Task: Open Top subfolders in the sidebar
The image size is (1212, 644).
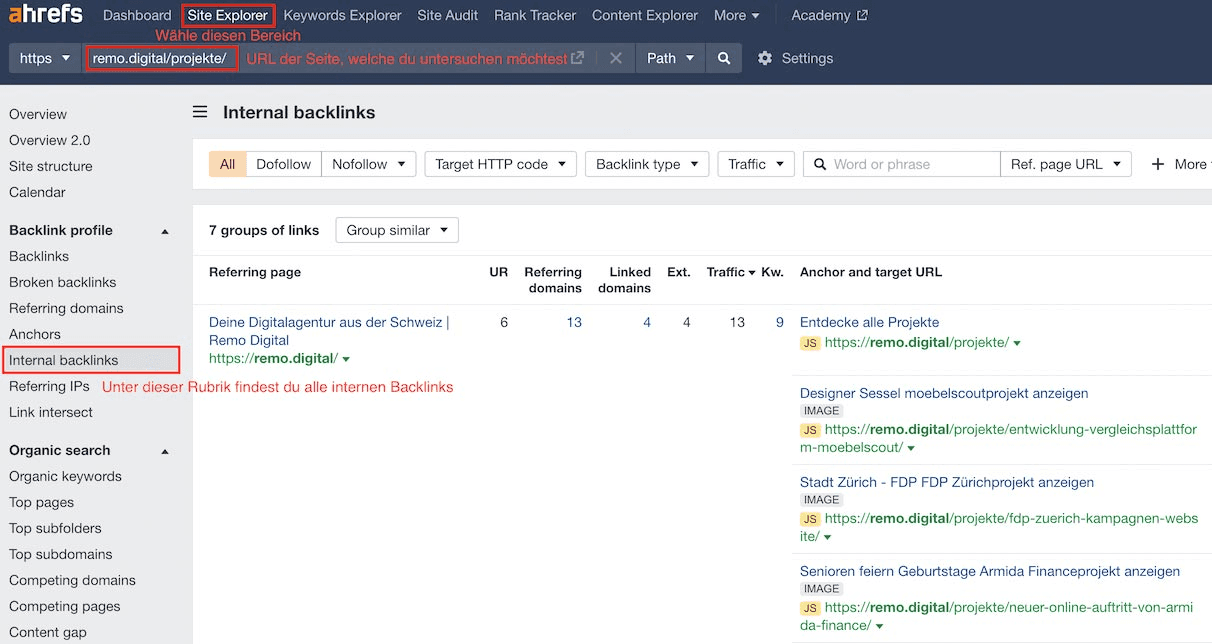Action: (55, 528)
